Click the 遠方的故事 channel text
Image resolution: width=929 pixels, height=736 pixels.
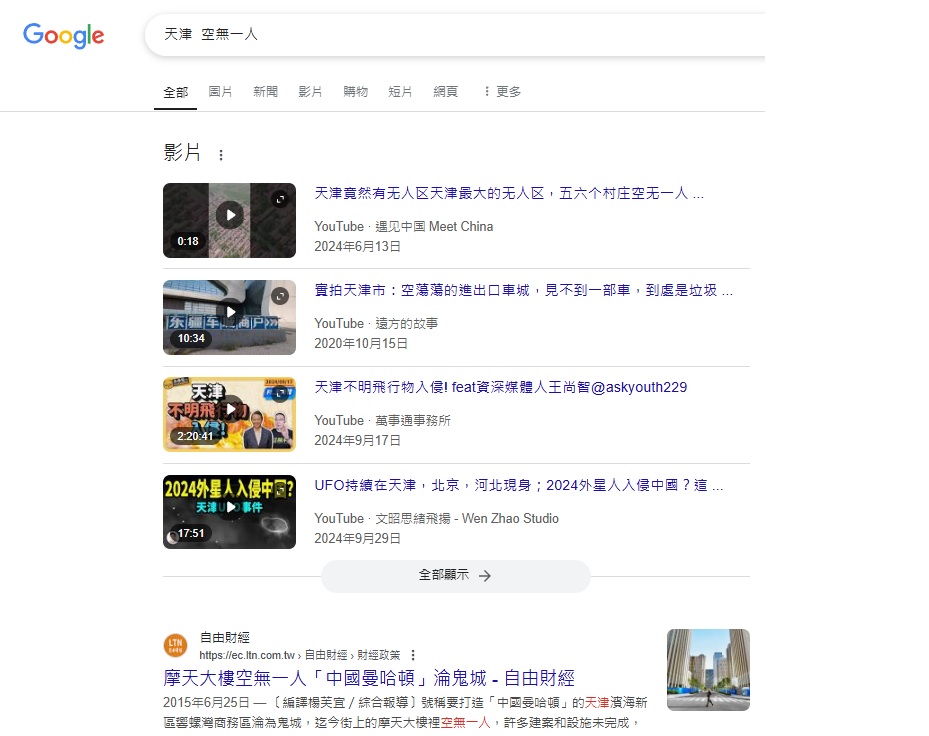(x=406, y=324)
